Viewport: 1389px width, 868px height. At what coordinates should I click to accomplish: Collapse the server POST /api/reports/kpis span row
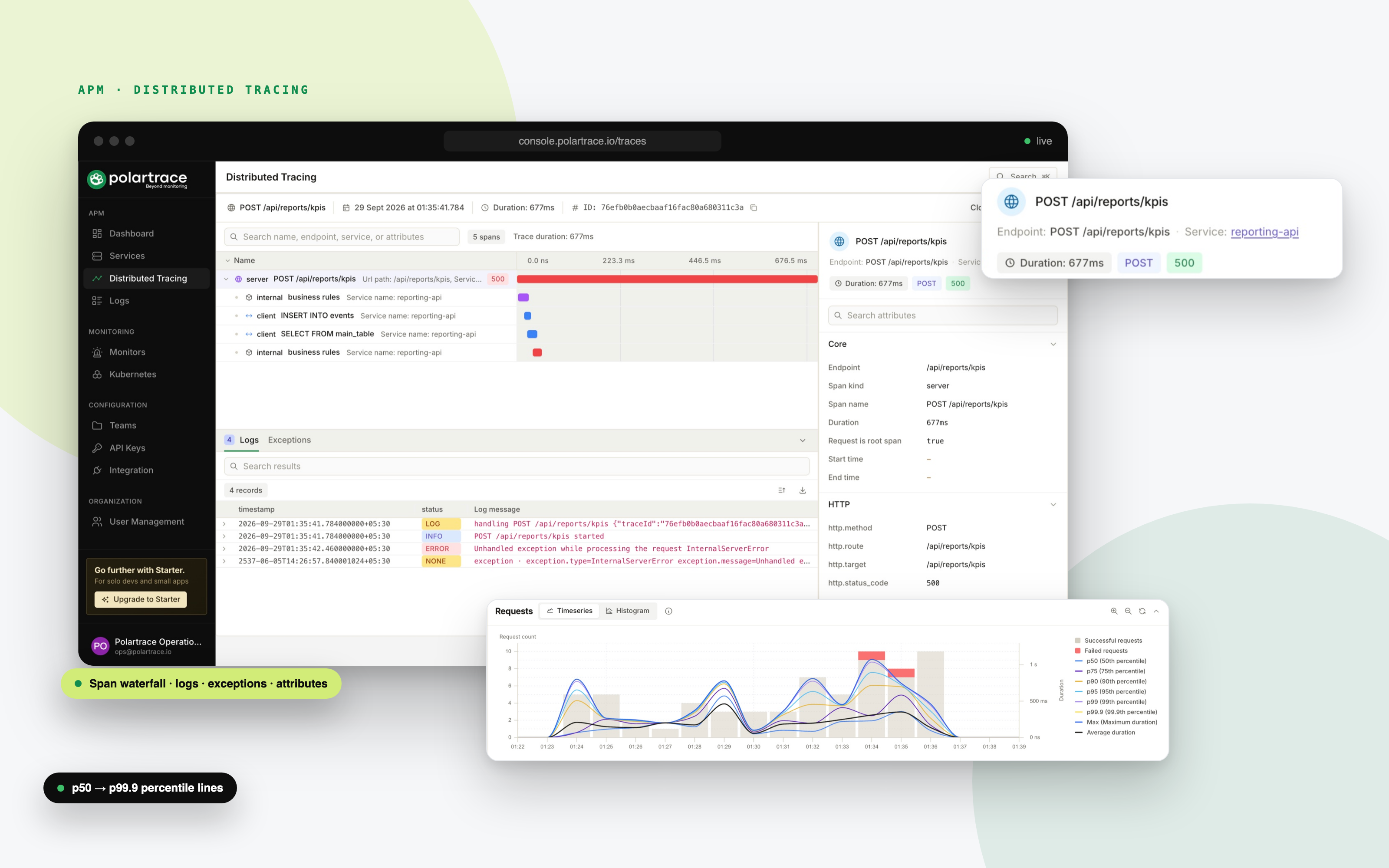coord(226,279)
